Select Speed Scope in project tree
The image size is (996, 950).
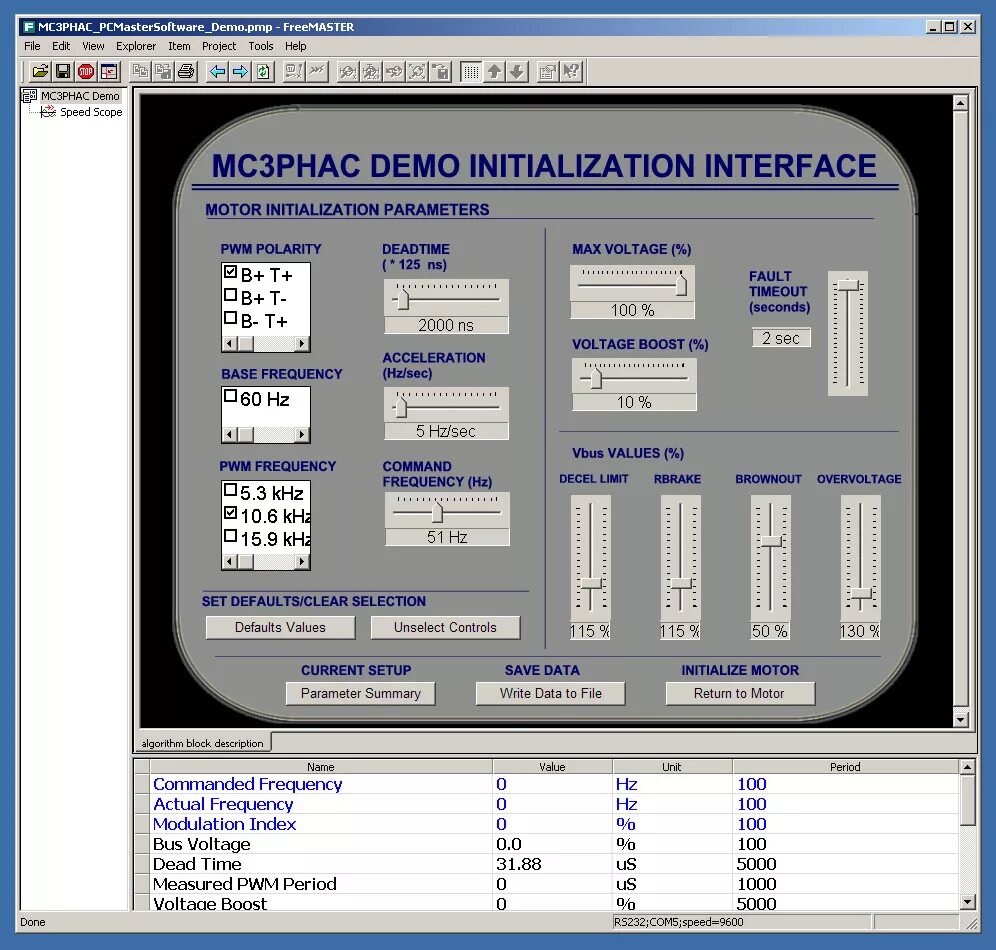point(91,112)
